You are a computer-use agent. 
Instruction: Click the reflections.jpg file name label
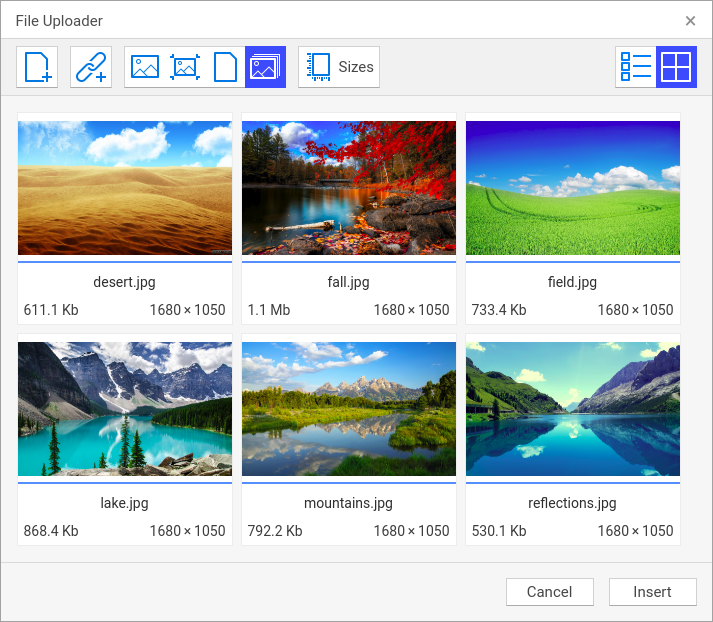[x=573, y=503]
